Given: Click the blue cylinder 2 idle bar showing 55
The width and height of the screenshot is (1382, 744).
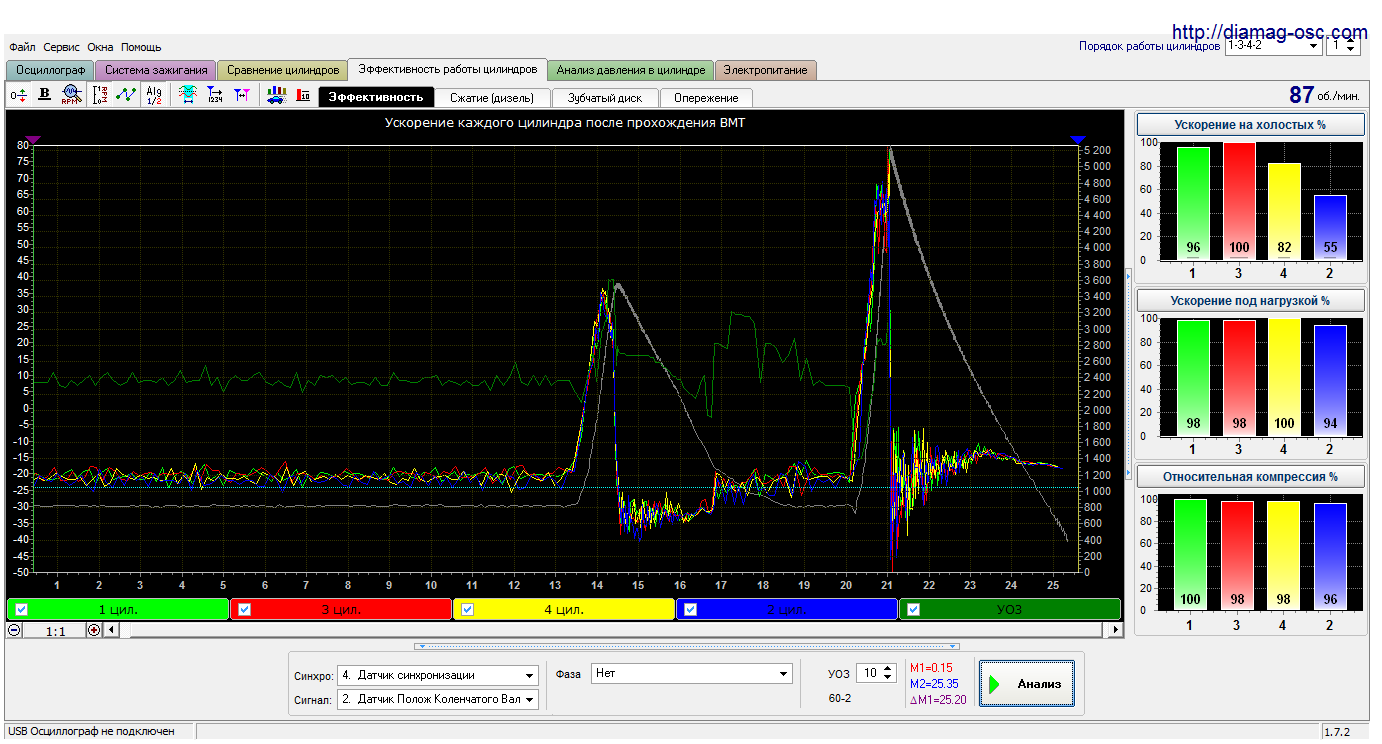Looking at the screenshot, I should [1329, 228].
